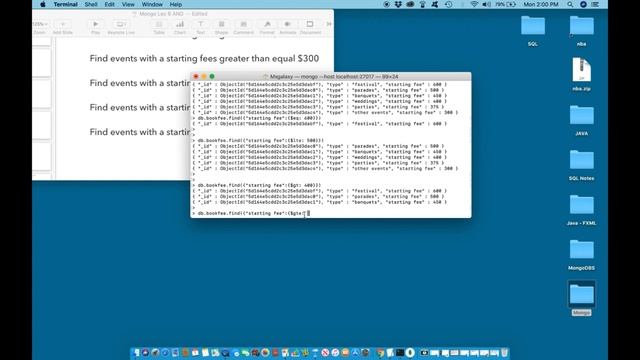Click the $eq: 600 find command line
Viewport: 640px width, 360px height.
tap(259, 118)
